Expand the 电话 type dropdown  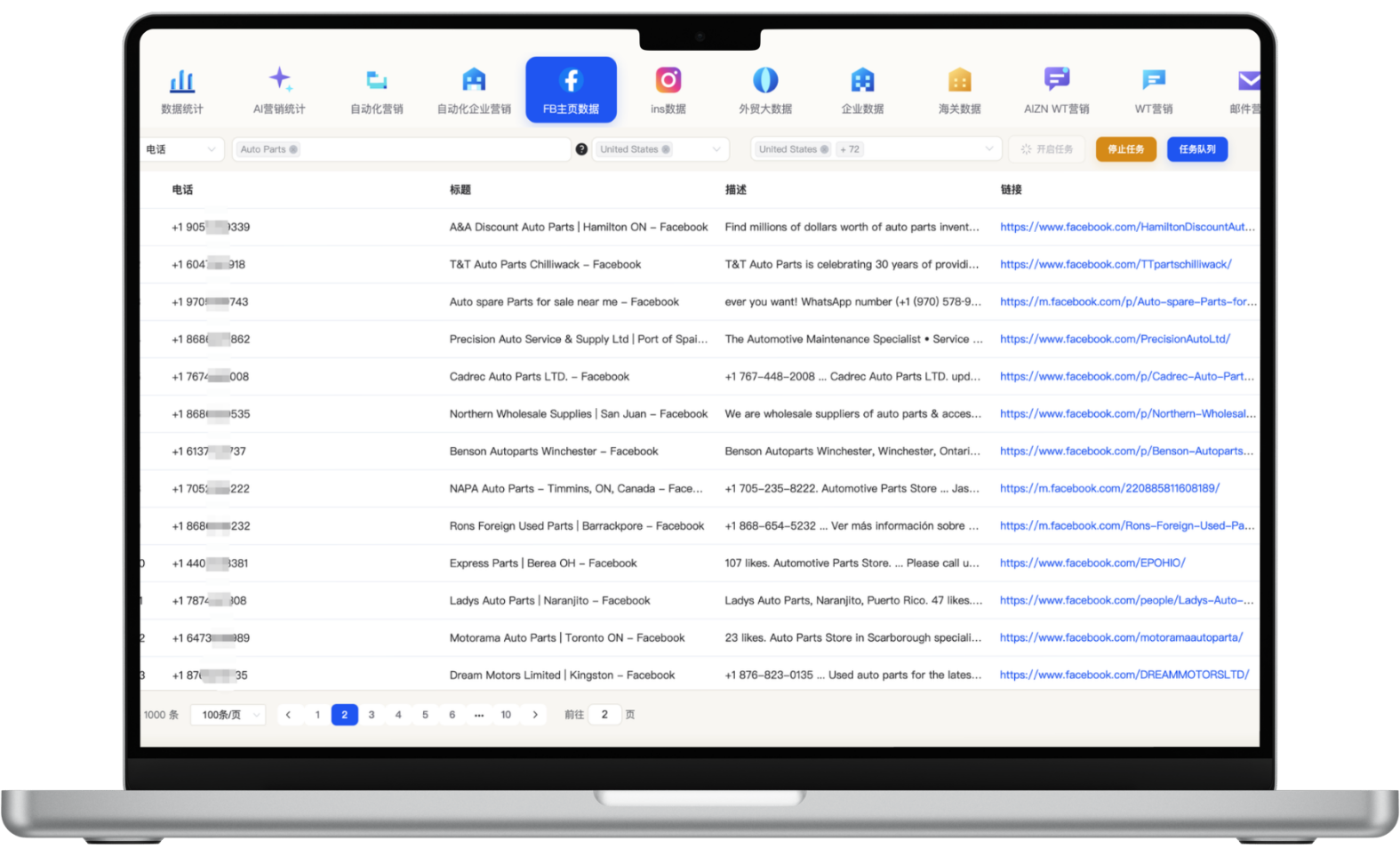click(x=181, y=149)
